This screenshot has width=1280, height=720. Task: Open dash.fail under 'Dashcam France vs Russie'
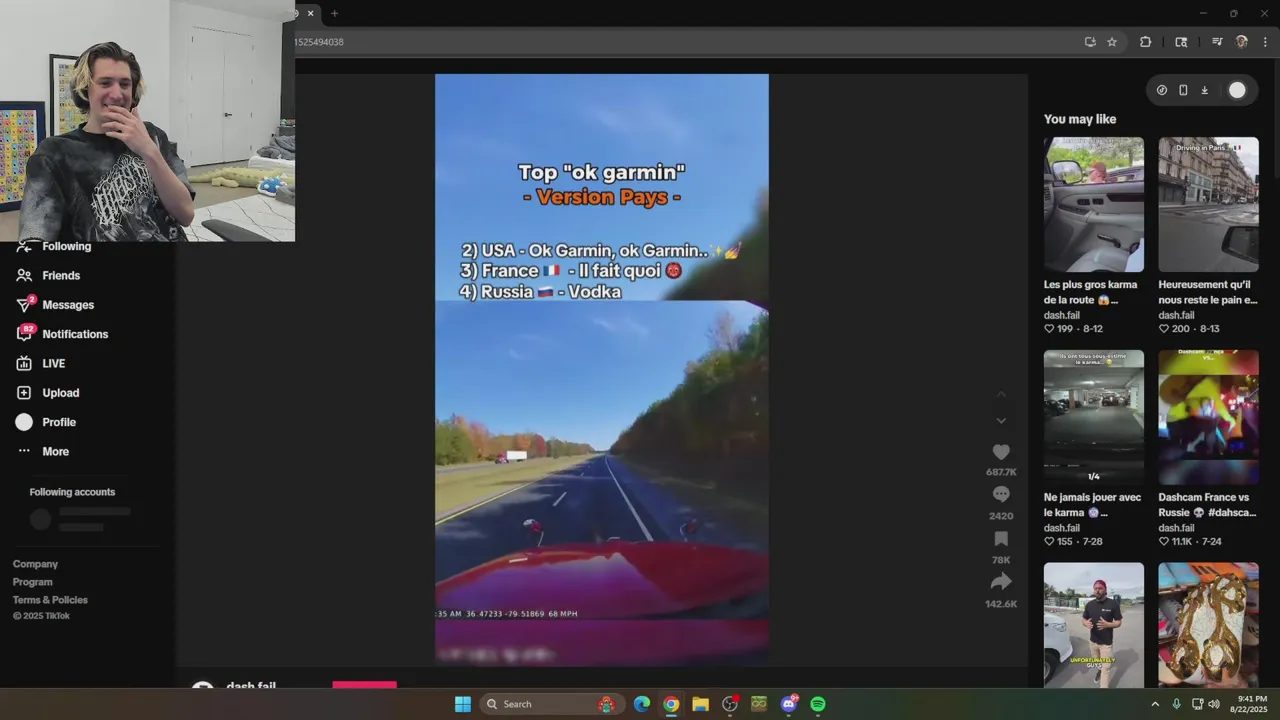point(1176,528)
